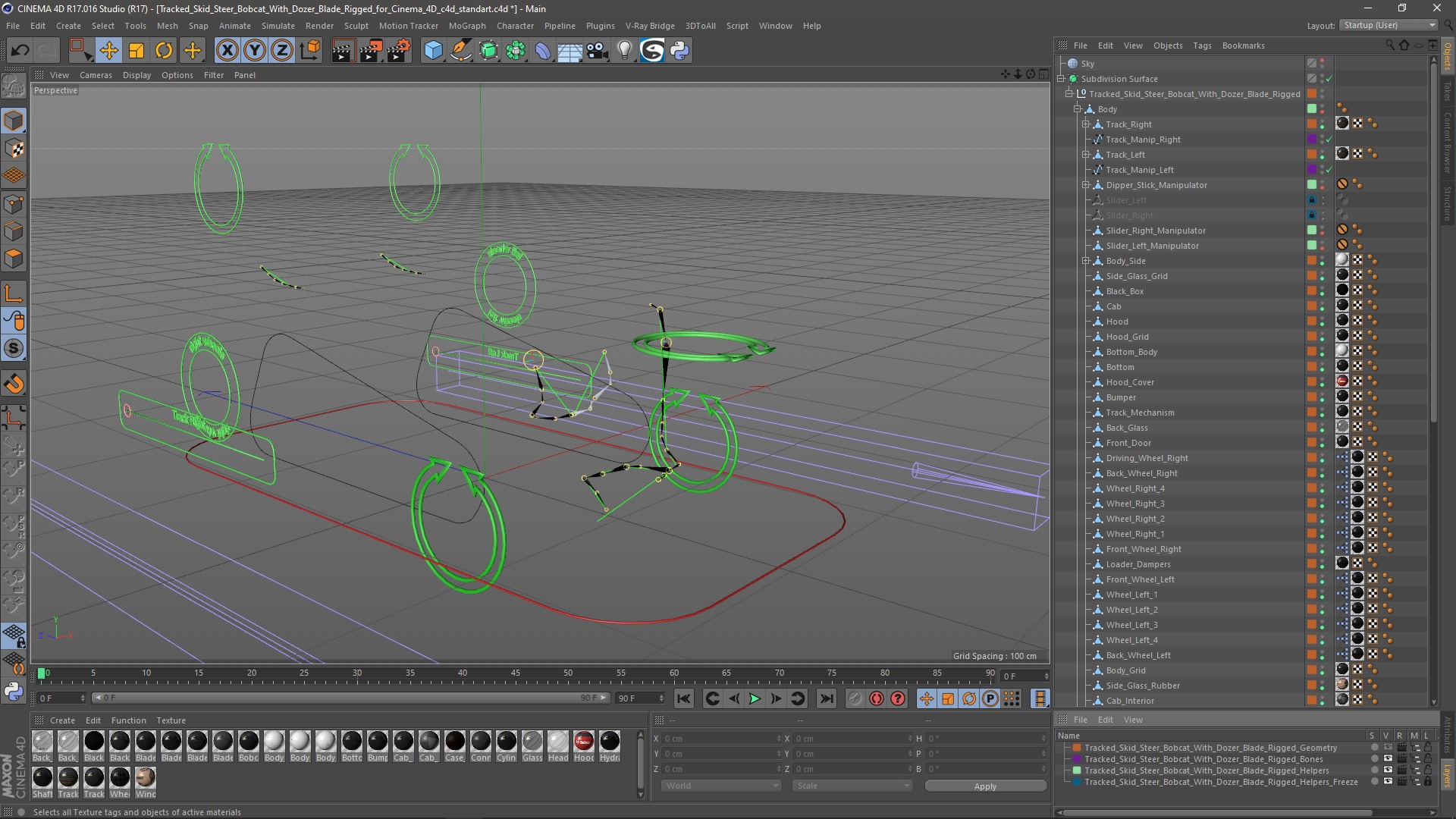Click the X position input field

(720, 739)
